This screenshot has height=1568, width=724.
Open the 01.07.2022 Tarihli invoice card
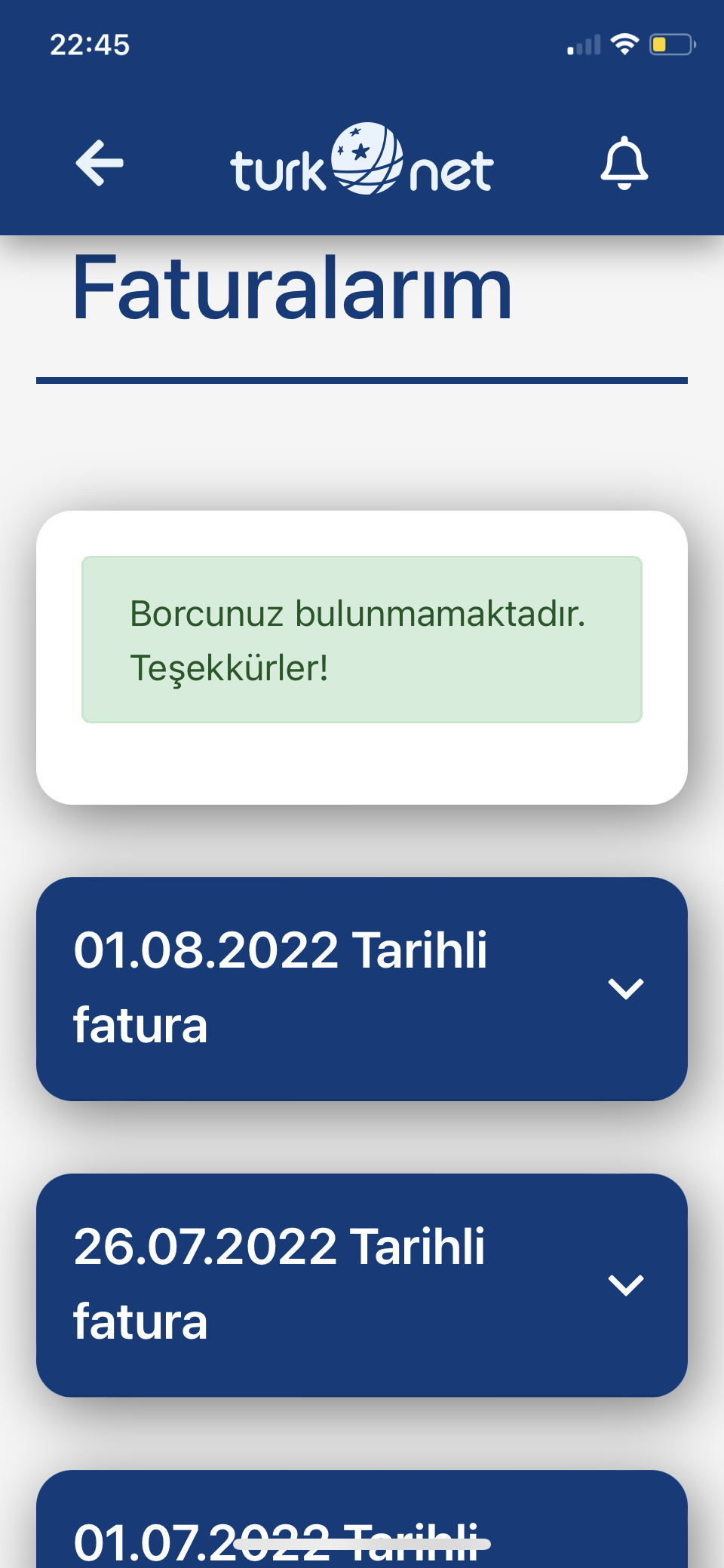pyautogui.click(x=362, y=1519)
